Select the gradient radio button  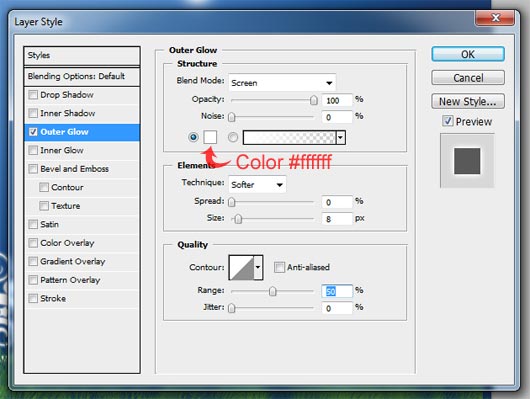tap(233, 137)
